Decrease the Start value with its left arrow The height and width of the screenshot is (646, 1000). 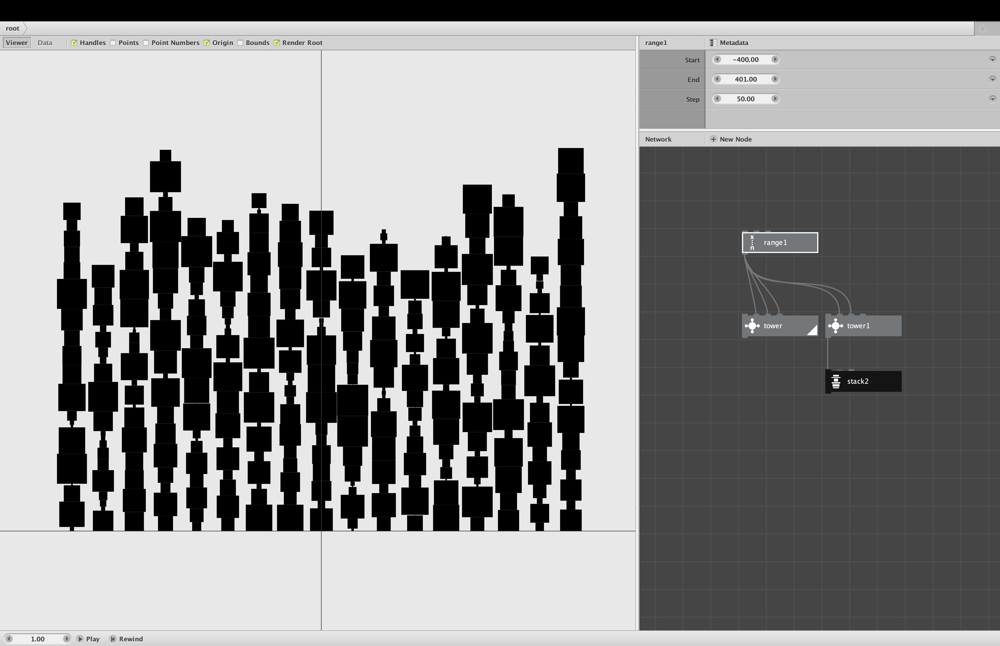[717, 59]
